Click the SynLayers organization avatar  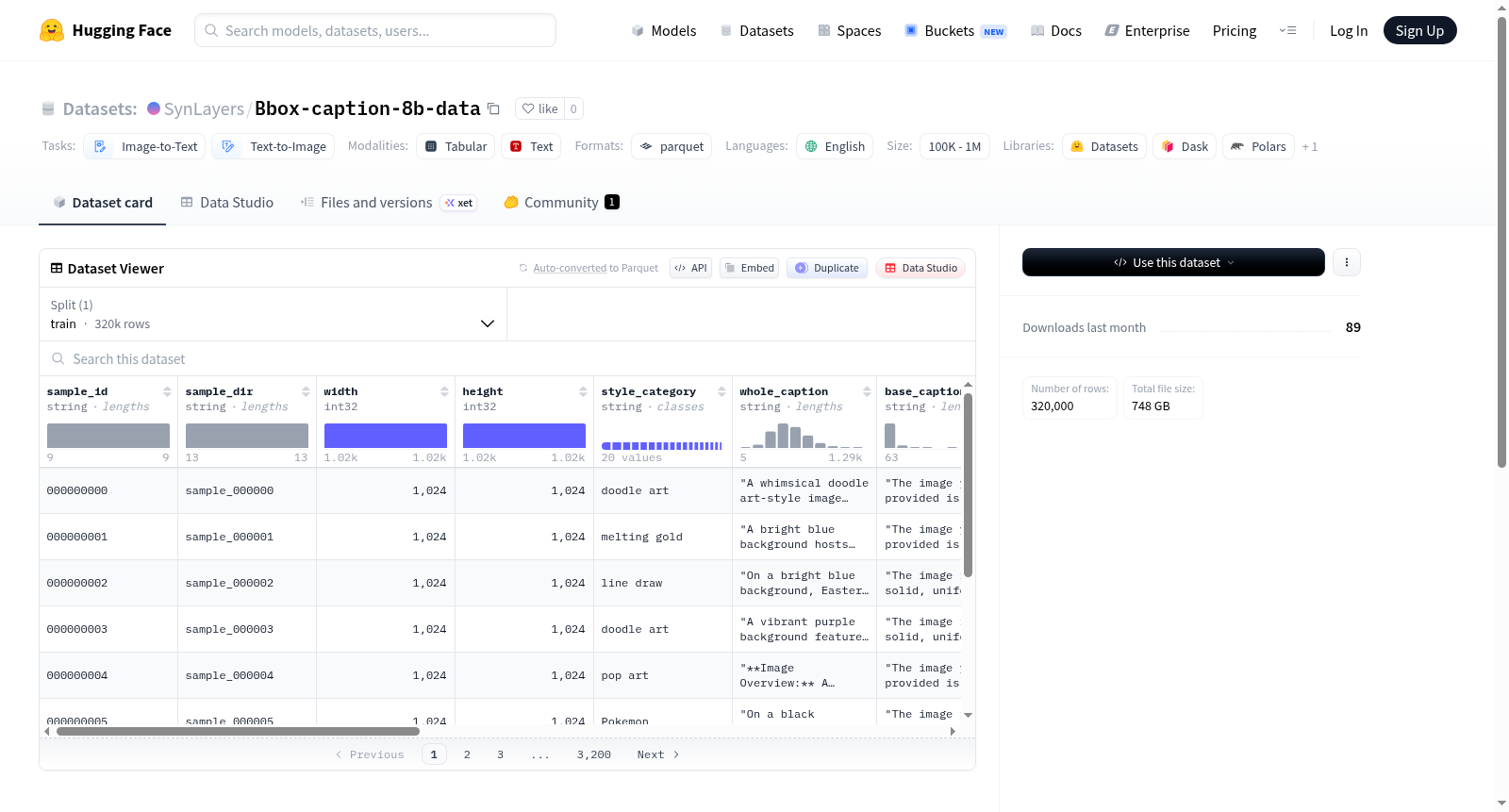coord(154,108)
